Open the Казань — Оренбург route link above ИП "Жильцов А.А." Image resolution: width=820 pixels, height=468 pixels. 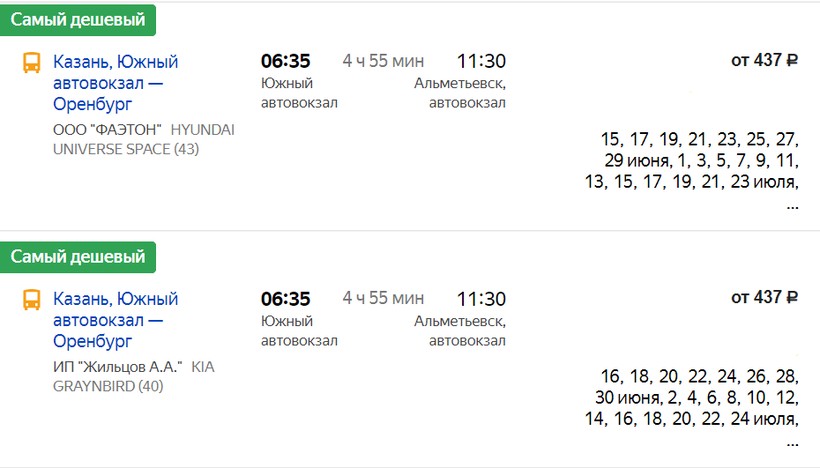[x=115, y=319]
